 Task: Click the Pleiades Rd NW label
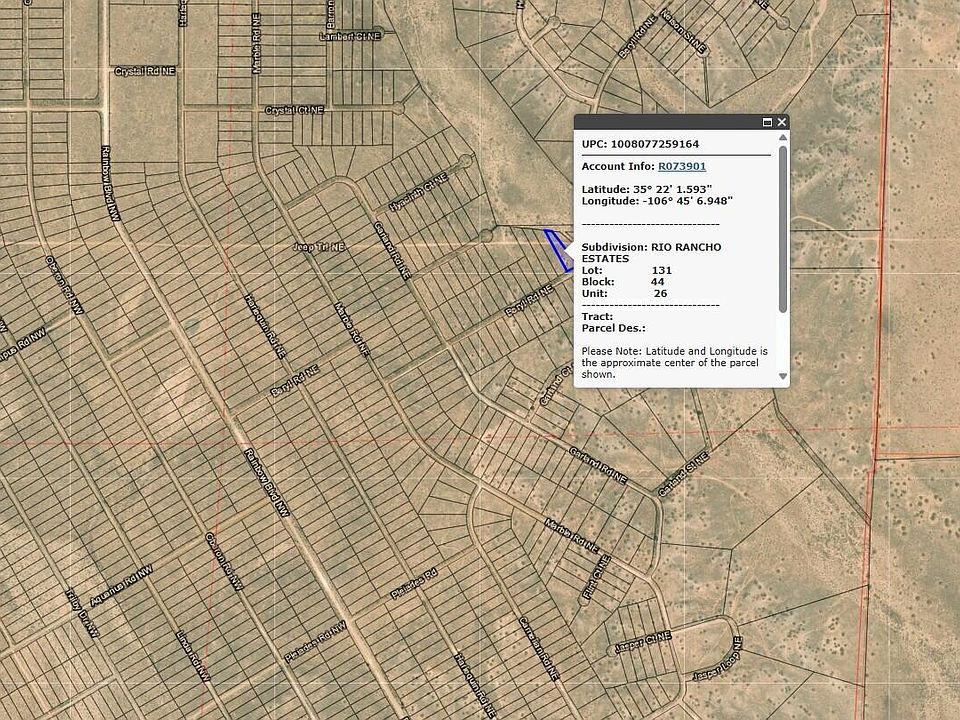tap(315, 642)
